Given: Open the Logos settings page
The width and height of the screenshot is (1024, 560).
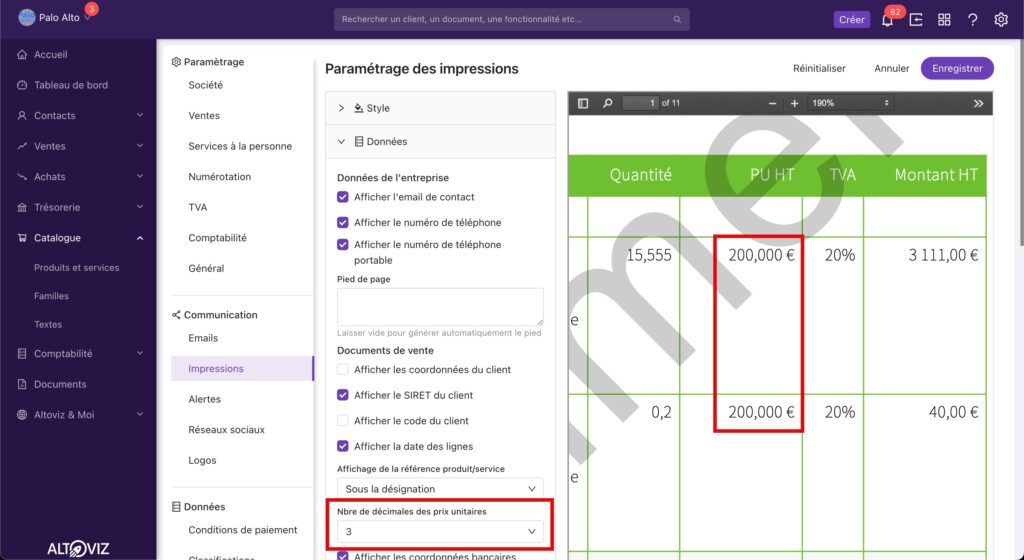Looking at the screenshot, I should click(x=202, y=461).
